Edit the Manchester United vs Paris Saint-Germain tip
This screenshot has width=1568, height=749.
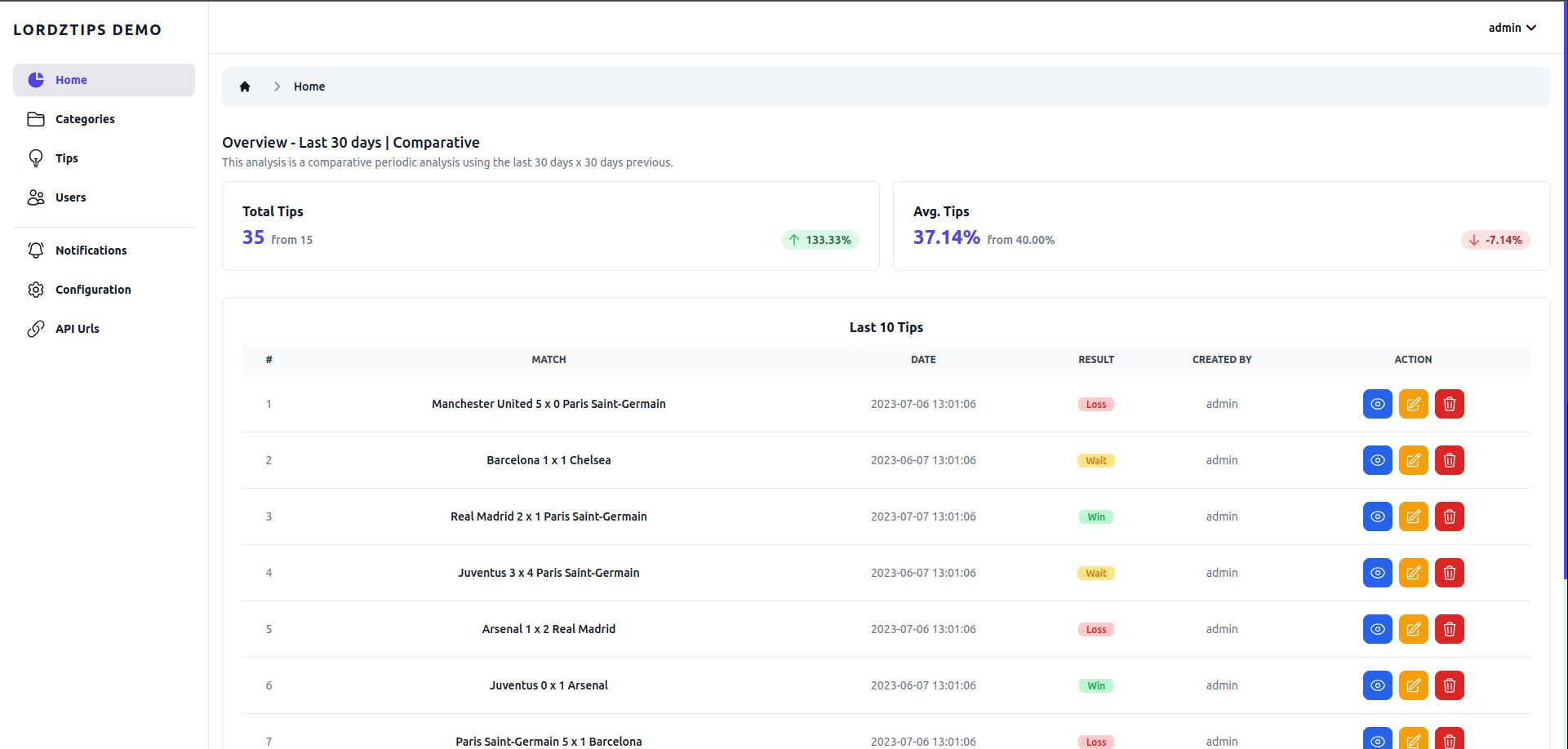[x=1413, y=404]
